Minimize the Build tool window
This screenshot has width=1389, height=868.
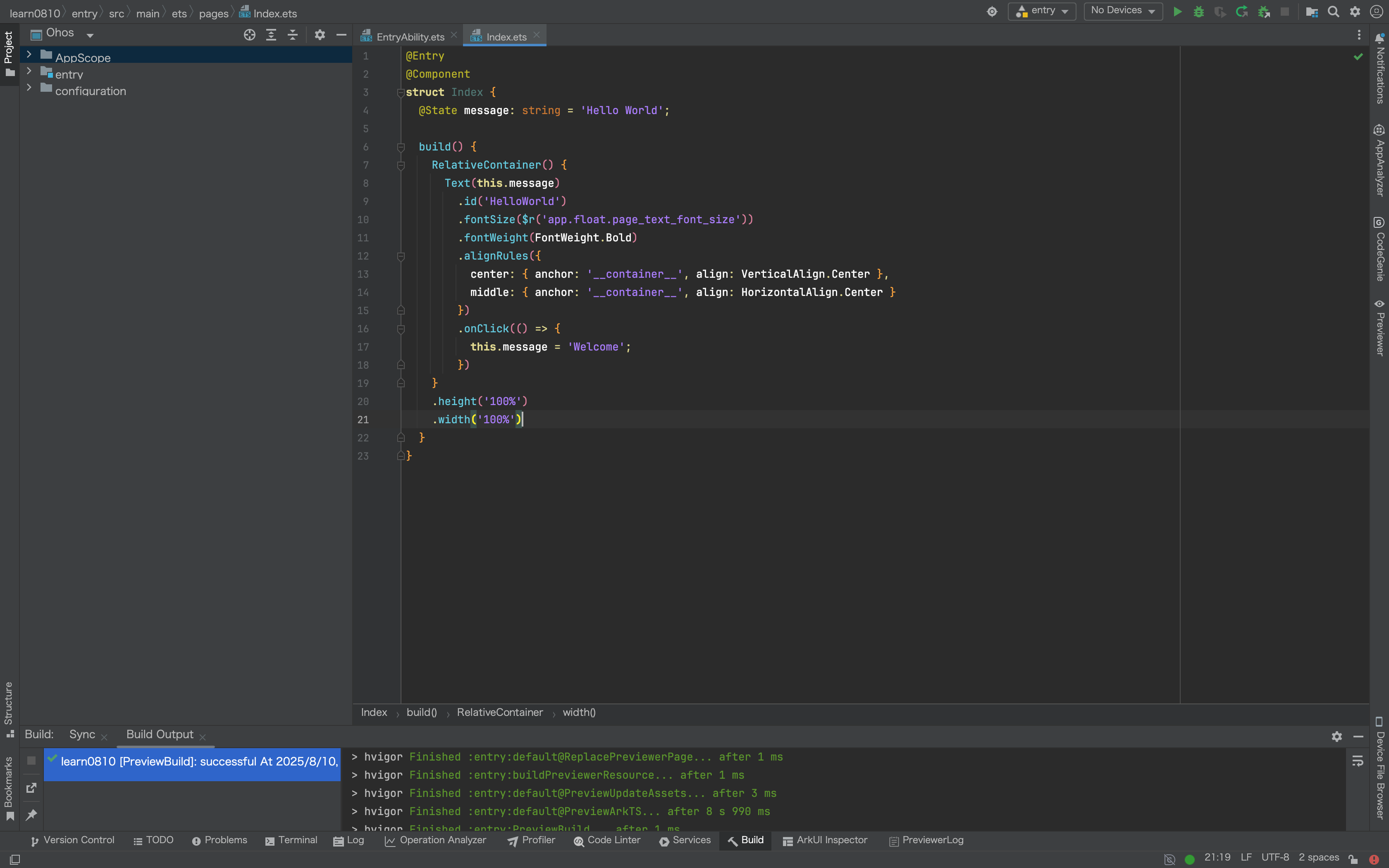click(x=1358, y=736)
